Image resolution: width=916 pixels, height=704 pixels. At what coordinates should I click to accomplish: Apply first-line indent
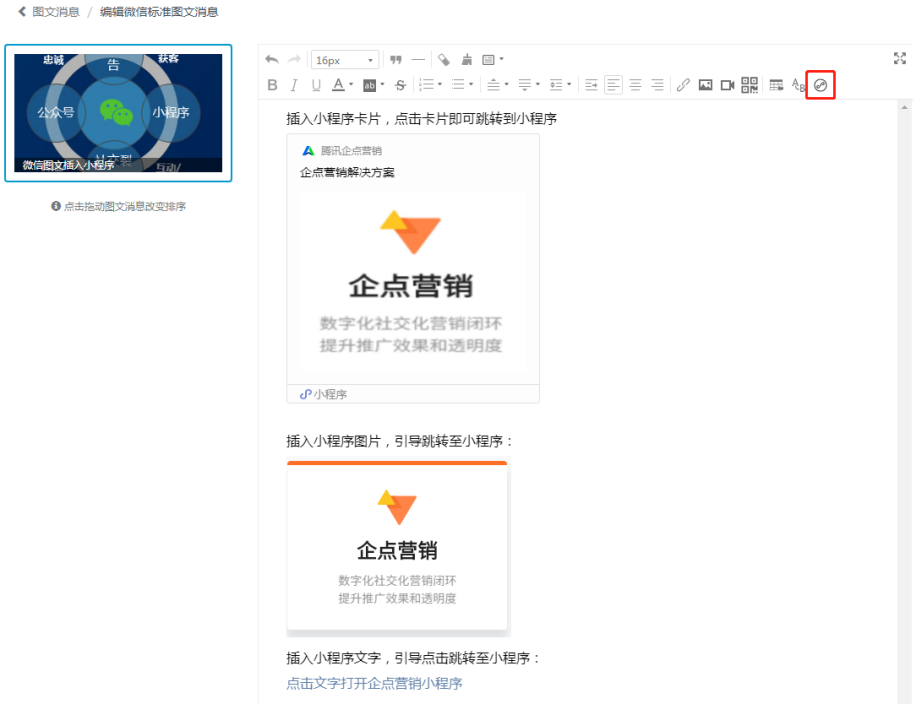pyautogui.click(x=591, y=85)
